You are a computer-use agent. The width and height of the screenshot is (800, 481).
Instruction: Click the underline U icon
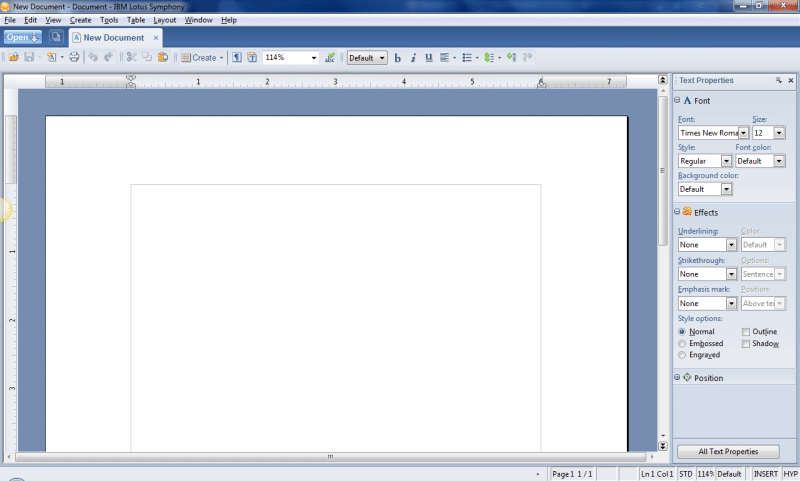(x=429, y=58)
